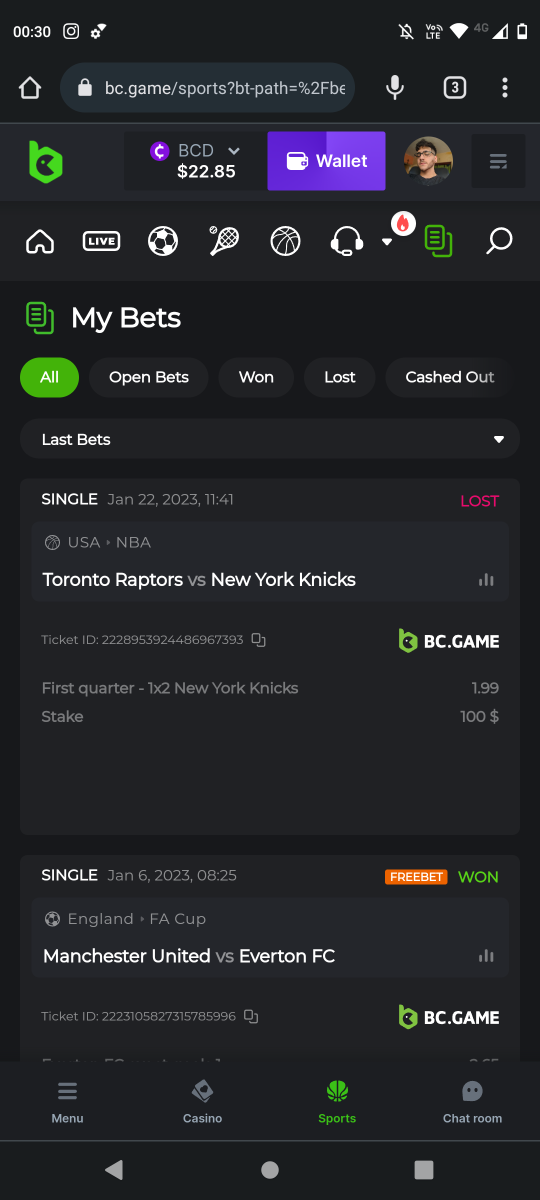Open the Wallet button

(x=326, y=161)
